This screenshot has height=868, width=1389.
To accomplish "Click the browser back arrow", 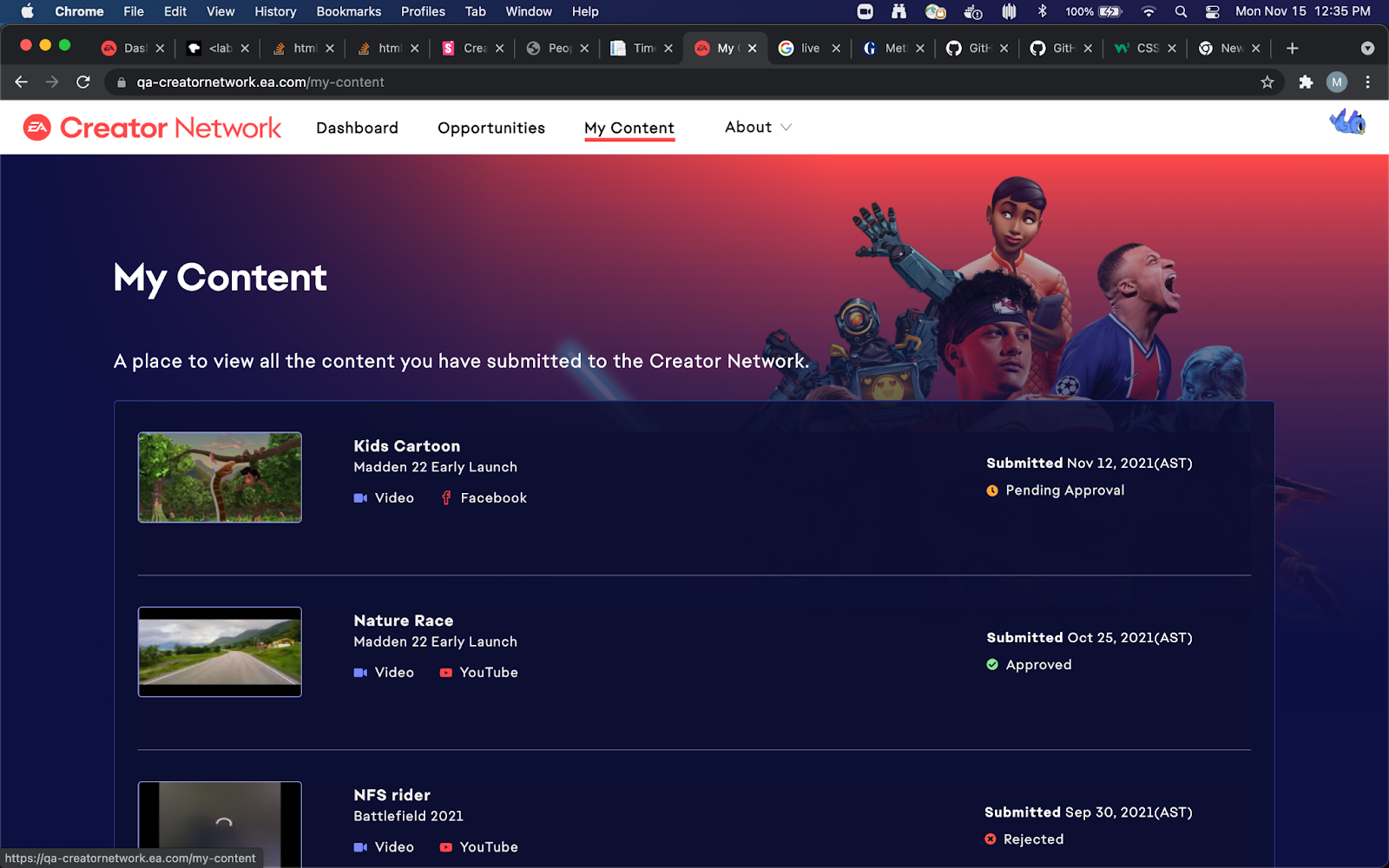I will click(x=22, y=82).
